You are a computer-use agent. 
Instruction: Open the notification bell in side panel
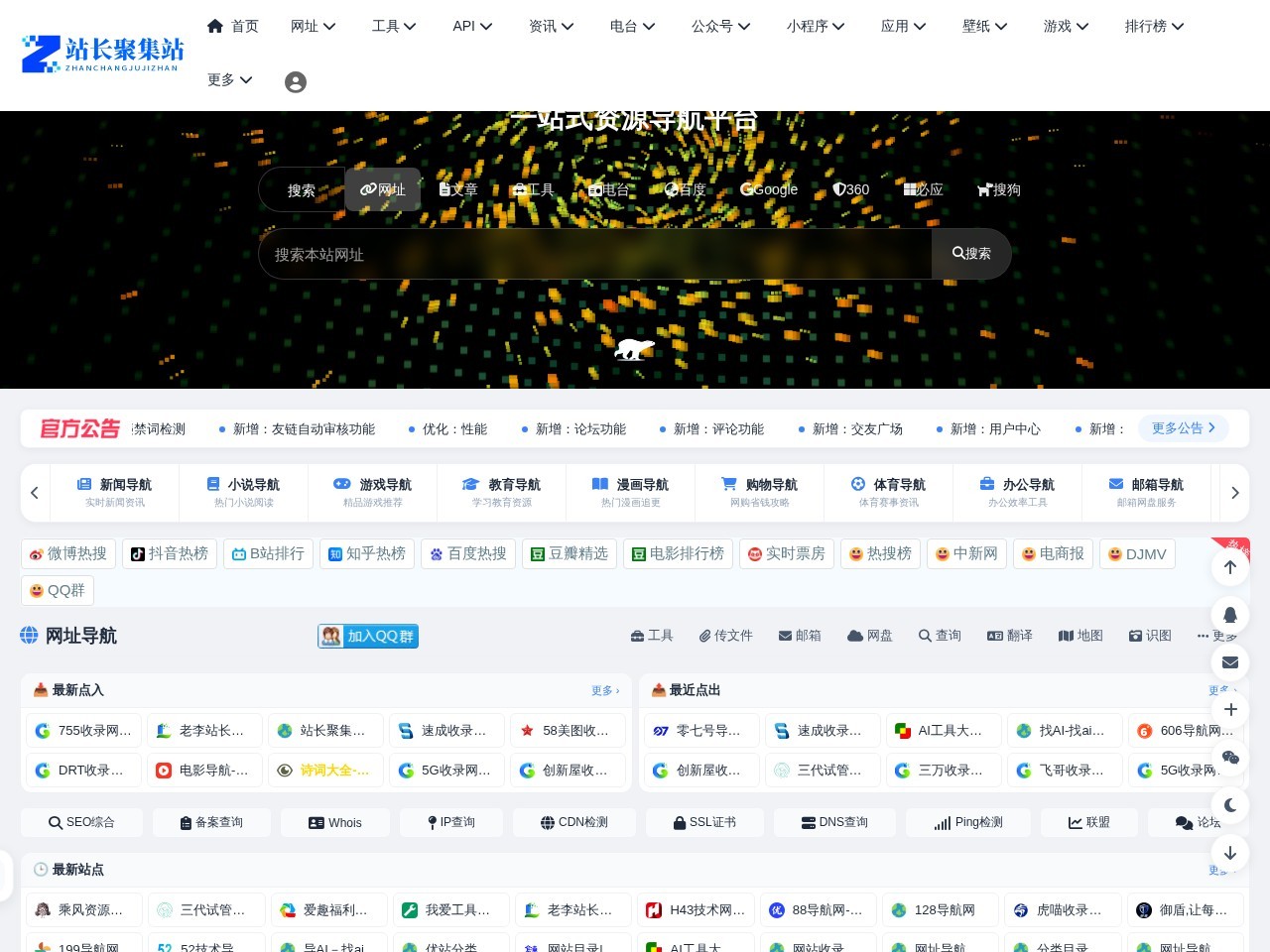tap(1230, 615)
